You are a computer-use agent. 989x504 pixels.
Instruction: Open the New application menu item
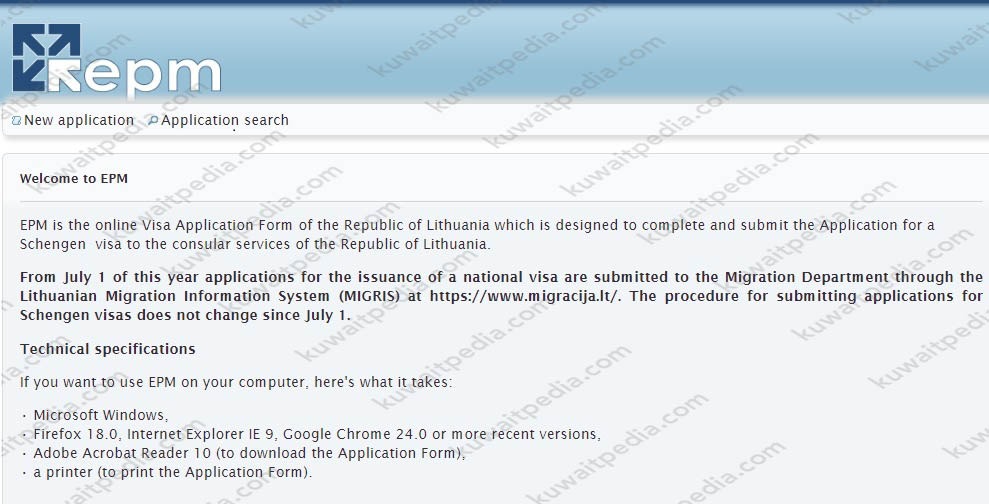[79, 120]
